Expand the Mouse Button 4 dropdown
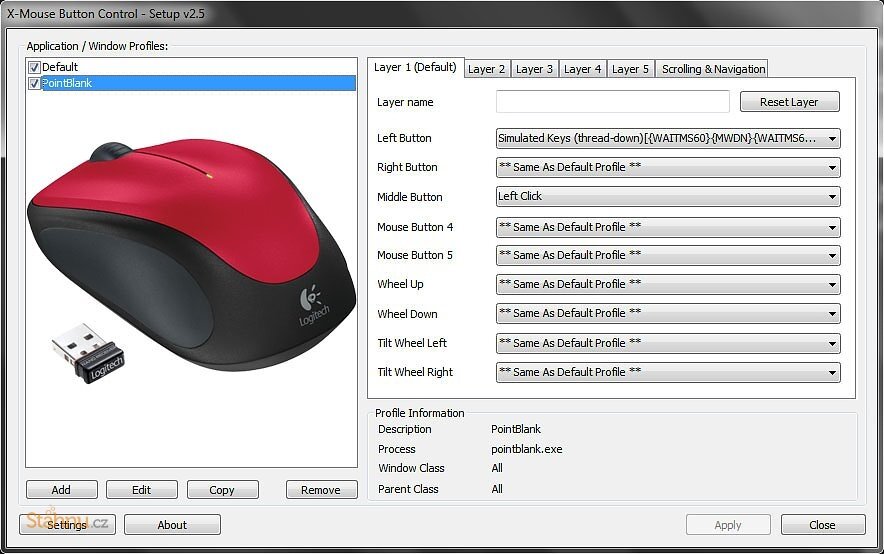 click(x=668, y=227)
